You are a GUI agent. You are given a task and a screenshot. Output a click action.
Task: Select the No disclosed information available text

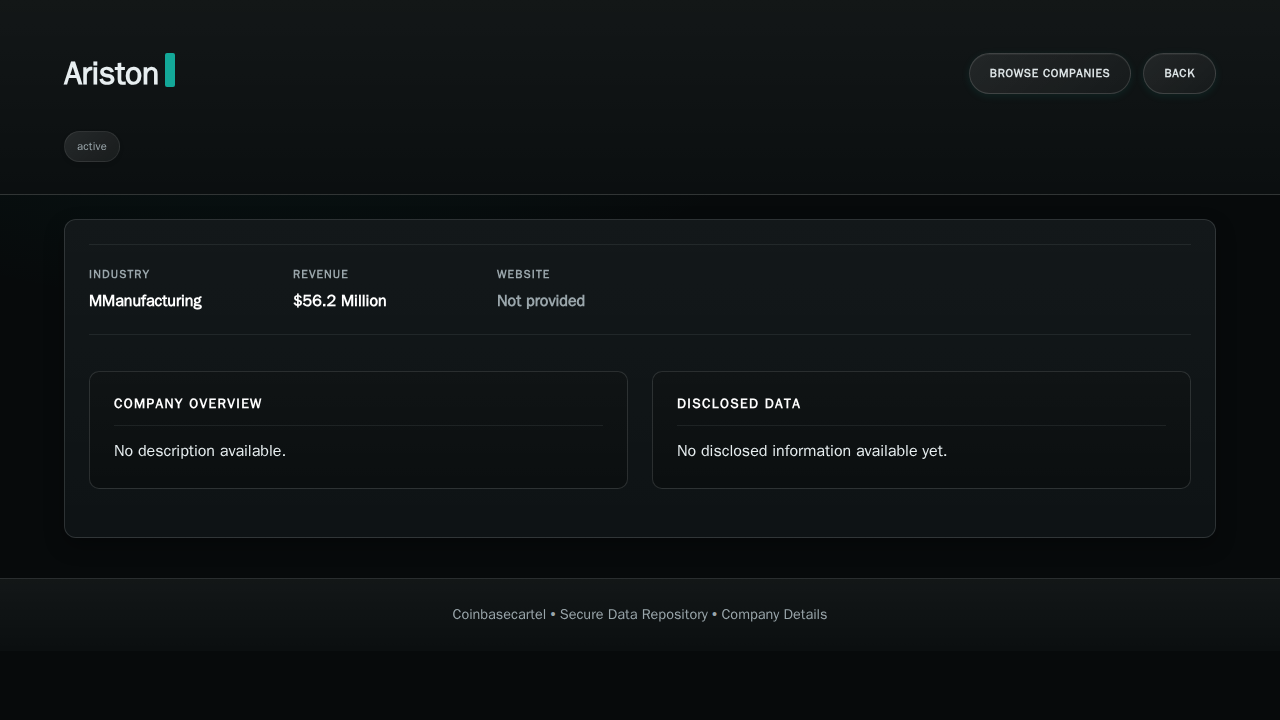[x=811, y=451]
